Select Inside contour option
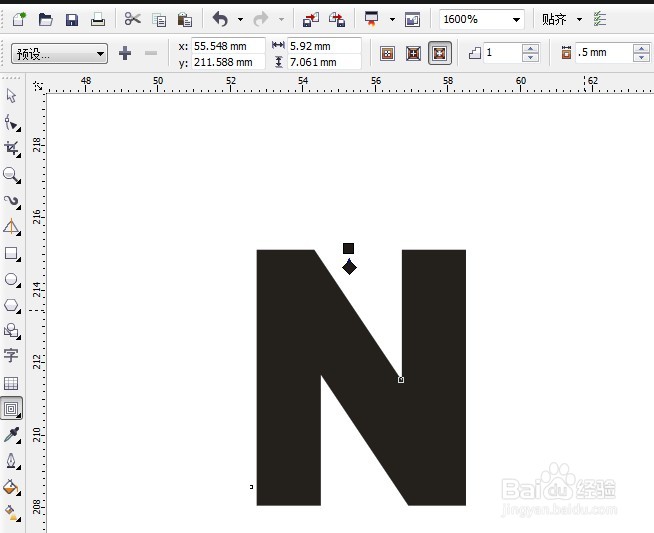Viewport: 654px width, 533px height. pyautogui.click(x=413, y=53)
